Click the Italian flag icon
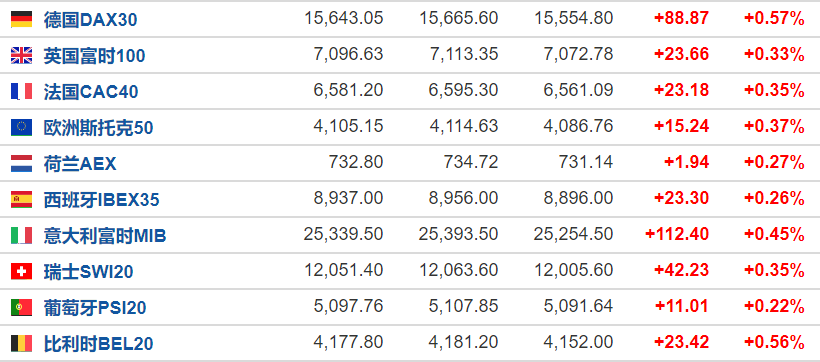Image resolution: width=820 pixels, height=362 pixels. coord(21,235)
